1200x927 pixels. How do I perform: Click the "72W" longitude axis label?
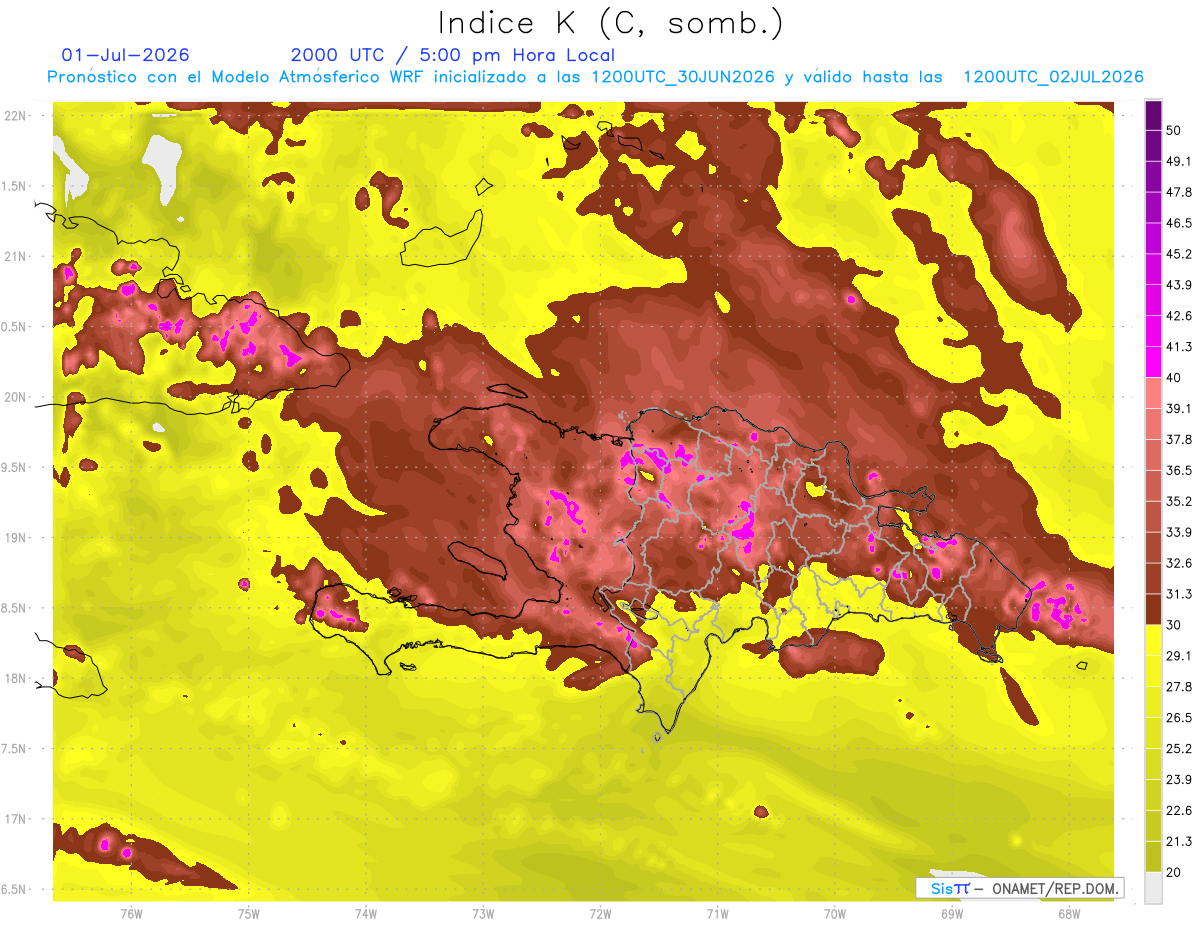coord(600,913)
